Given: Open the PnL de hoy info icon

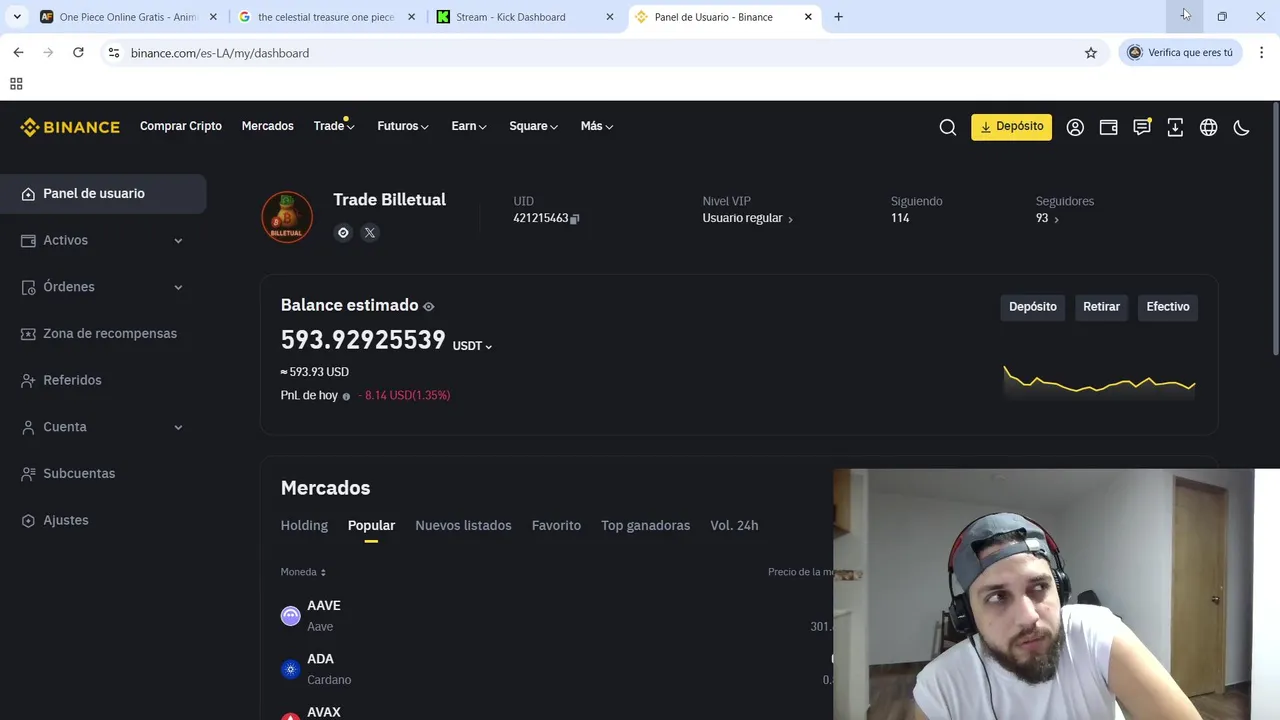Looking at the screenshot, I should coord(346,396).
